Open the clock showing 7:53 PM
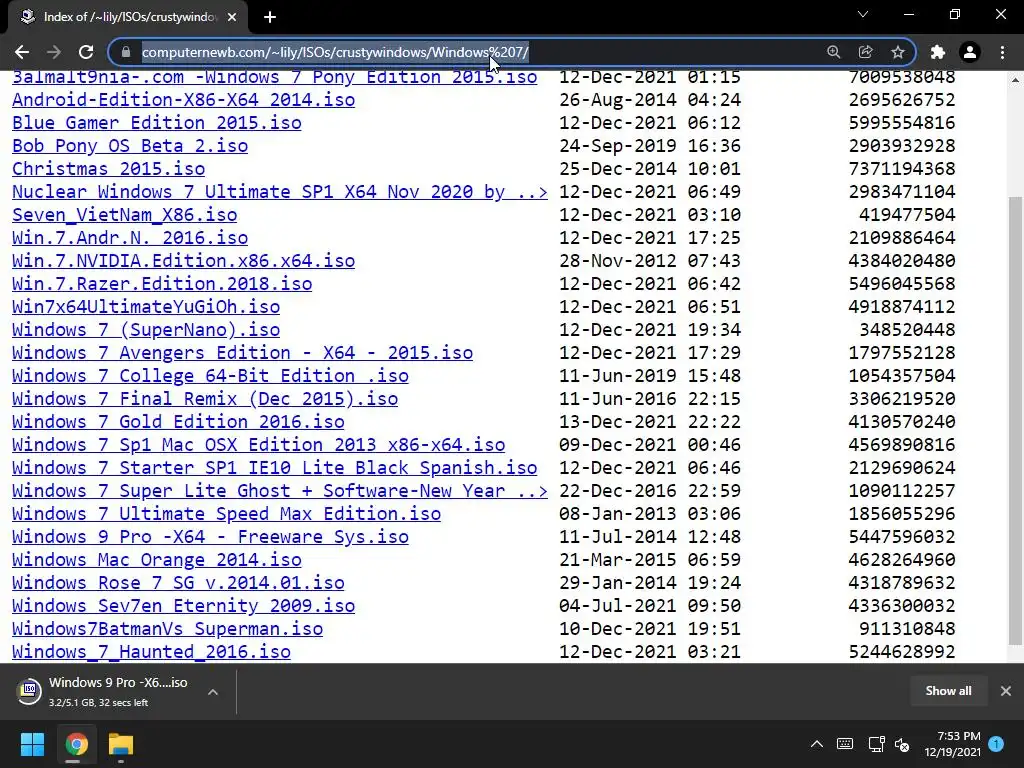This screenshot has height=768, width=1024. pyautogui.click(x=953, y=744)
